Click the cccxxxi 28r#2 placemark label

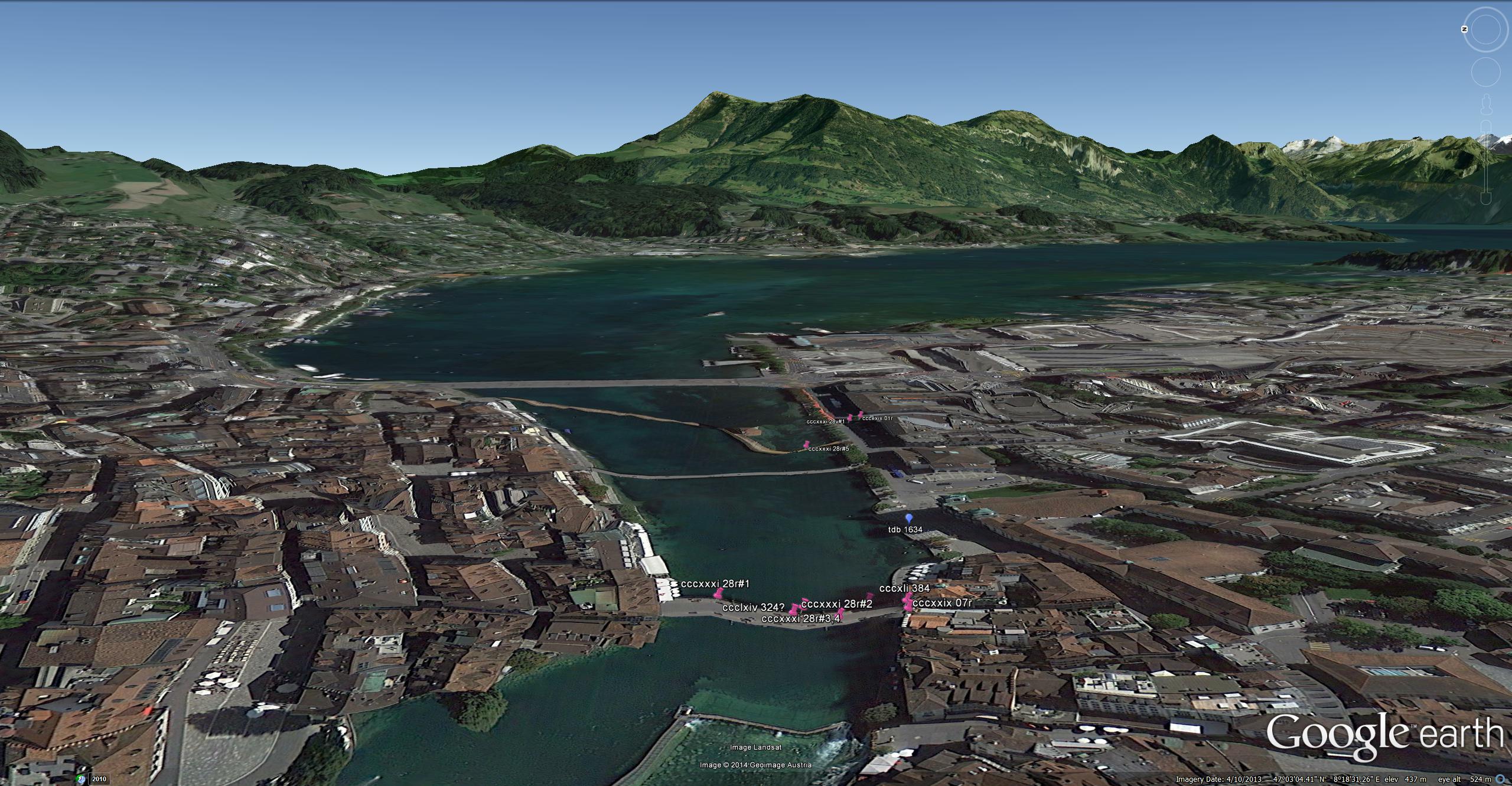tap(836, 604)
